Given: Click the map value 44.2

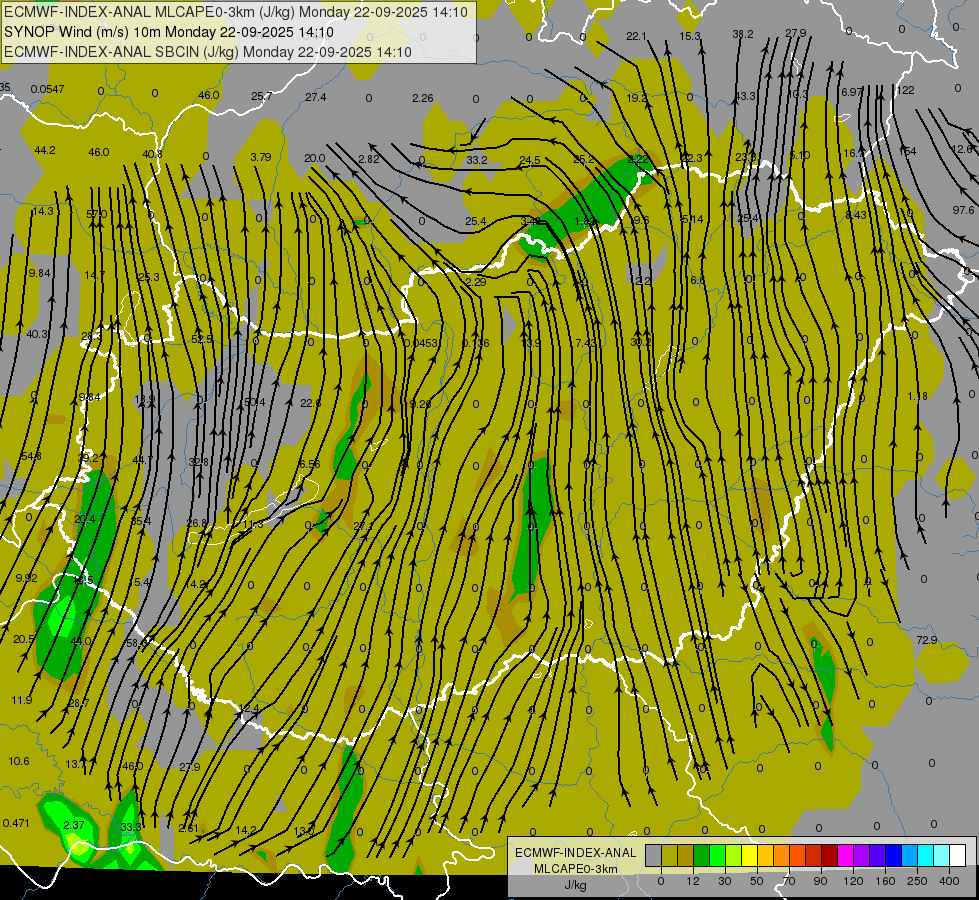Looking at the screenshot, I should pos(45,150).
